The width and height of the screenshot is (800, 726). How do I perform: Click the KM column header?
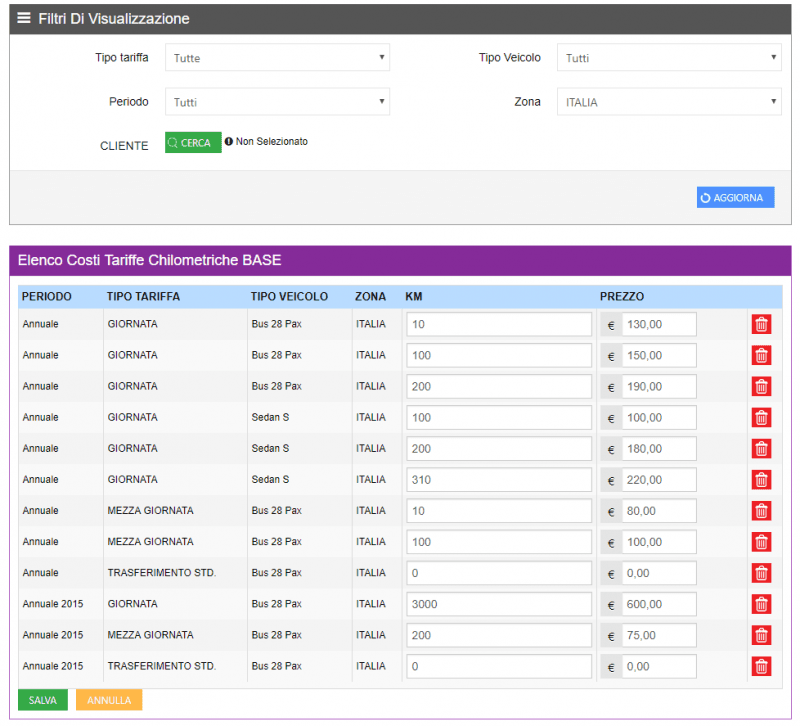tap(414, 296)
